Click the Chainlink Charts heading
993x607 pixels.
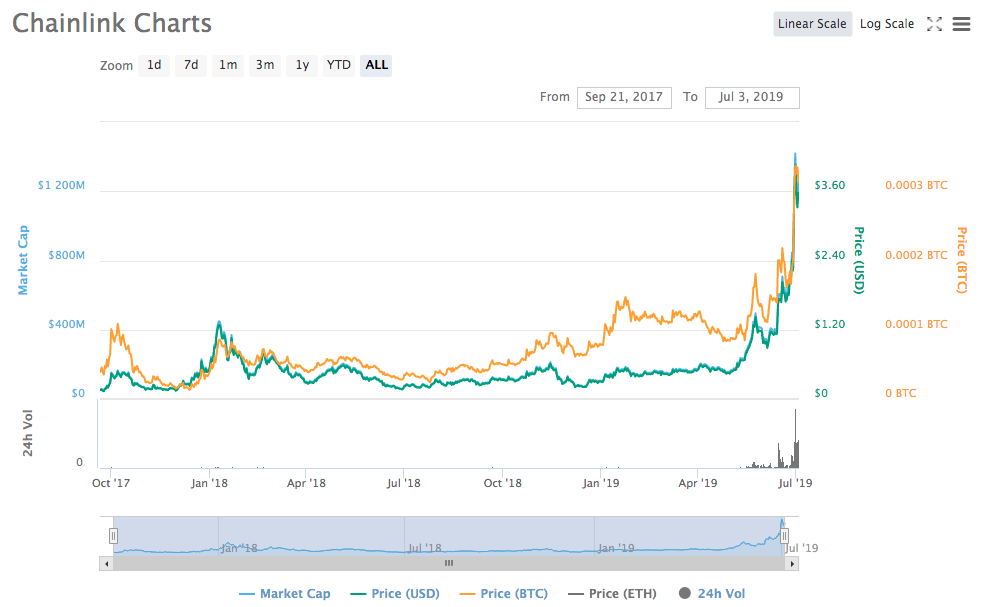pyautogui.click(x=112, y=23)
